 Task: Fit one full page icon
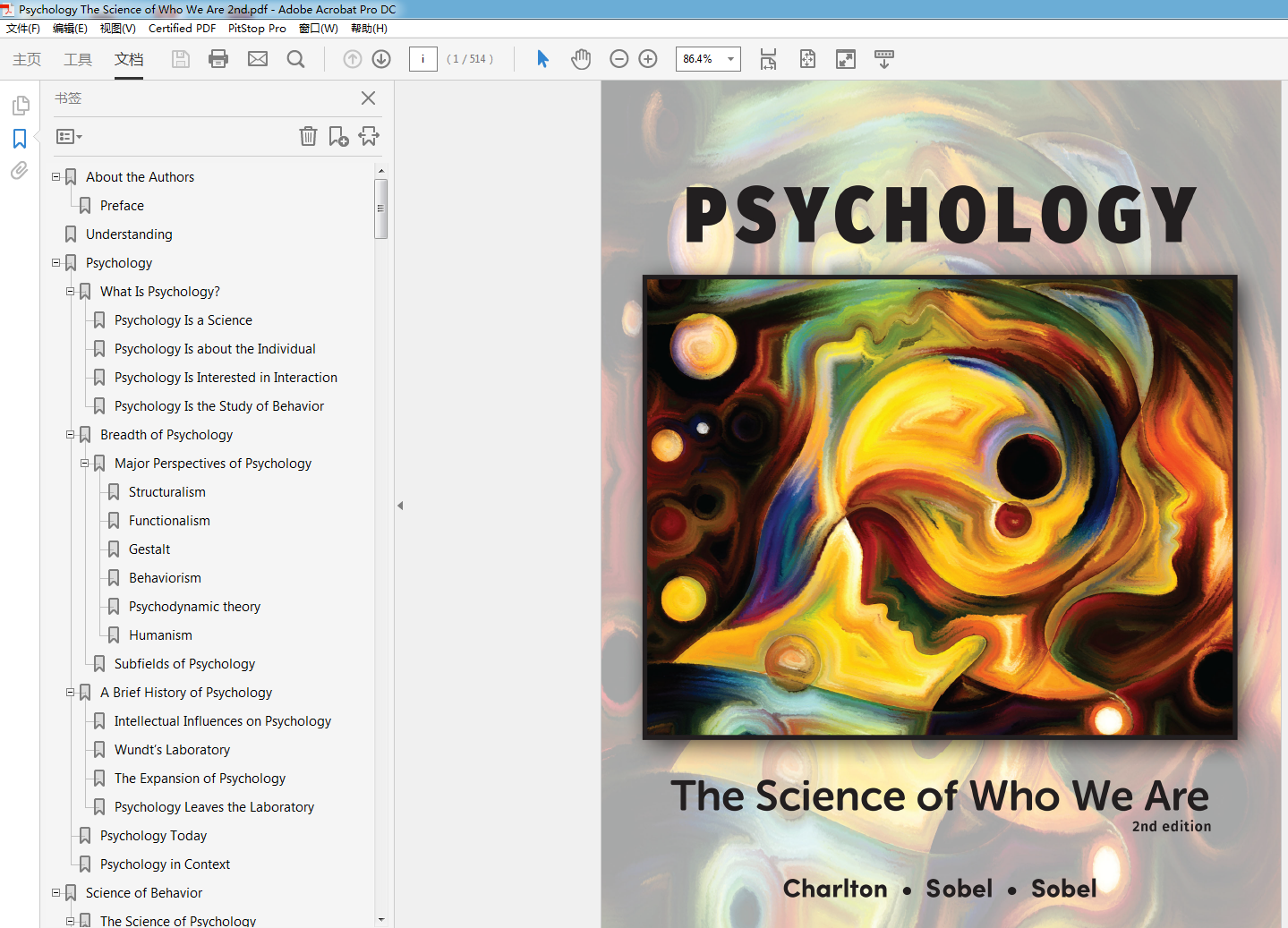coord(807,59)
